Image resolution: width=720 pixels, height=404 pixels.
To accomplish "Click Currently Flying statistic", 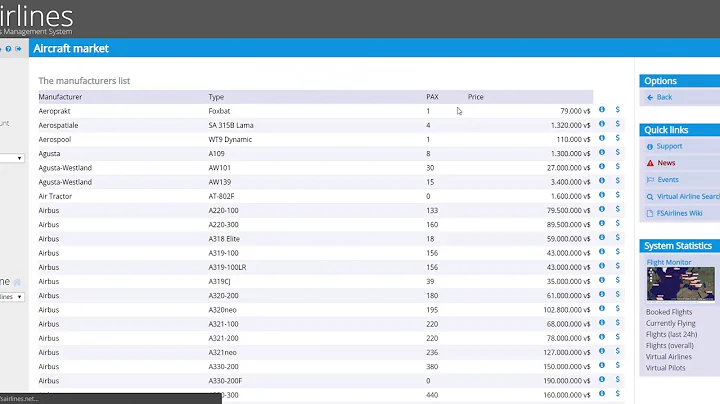I will pyautogui.click(x=671, y=324).
